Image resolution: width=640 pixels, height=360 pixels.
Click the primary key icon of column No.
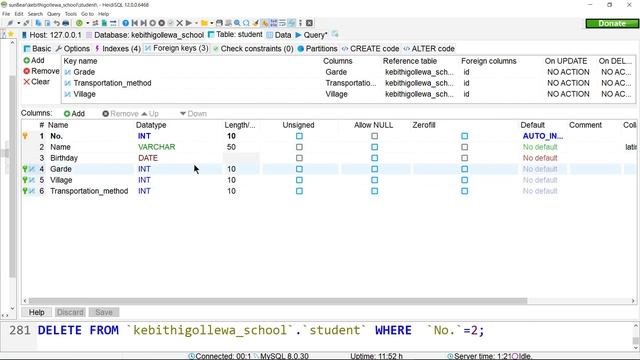tap(25, 136)
